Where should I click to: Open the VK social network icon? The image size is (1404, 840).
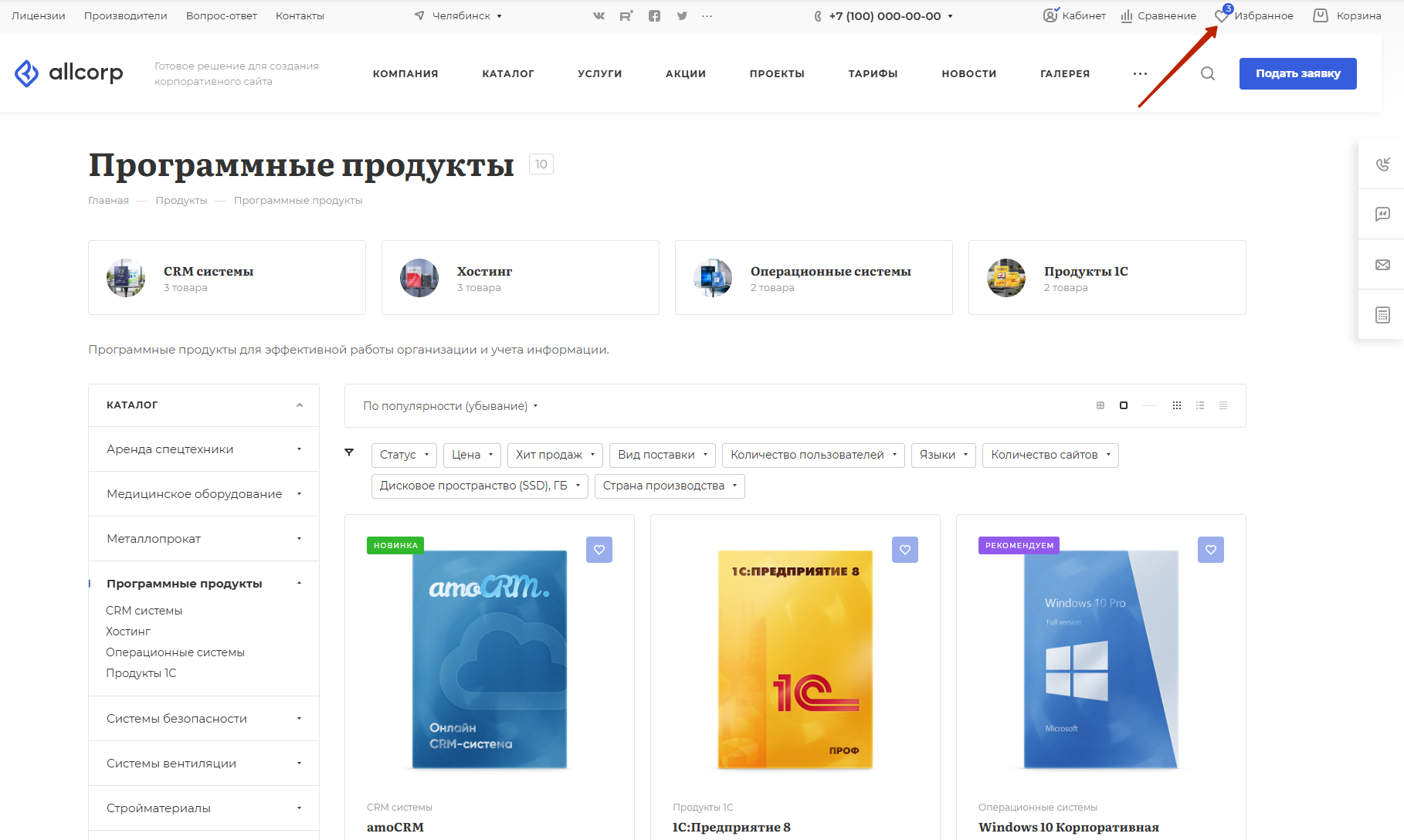[599, 15]
